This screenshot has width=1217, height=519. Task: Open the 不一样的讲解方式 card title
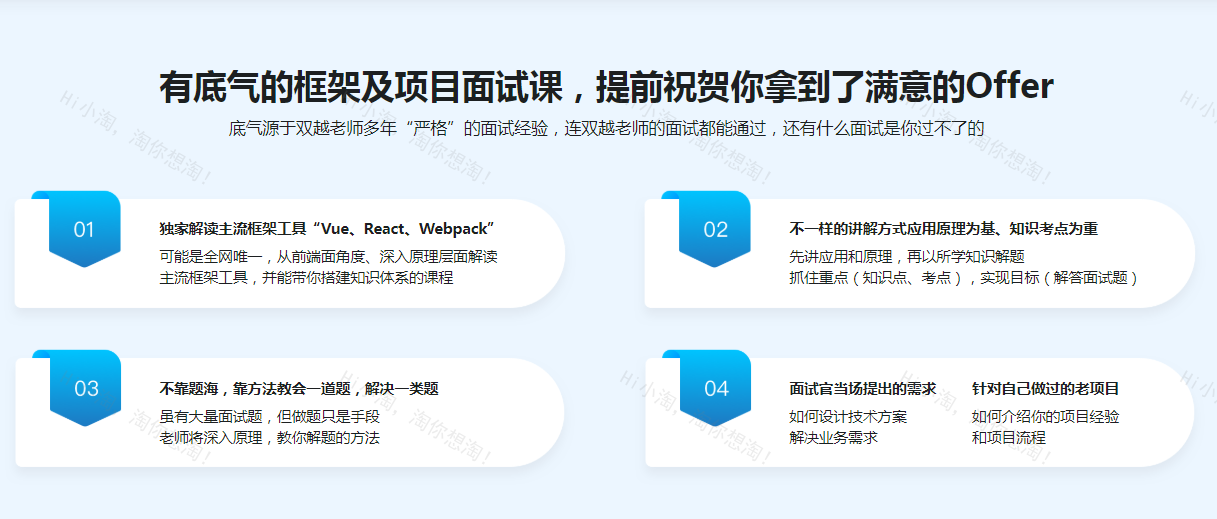pos(943,229)
